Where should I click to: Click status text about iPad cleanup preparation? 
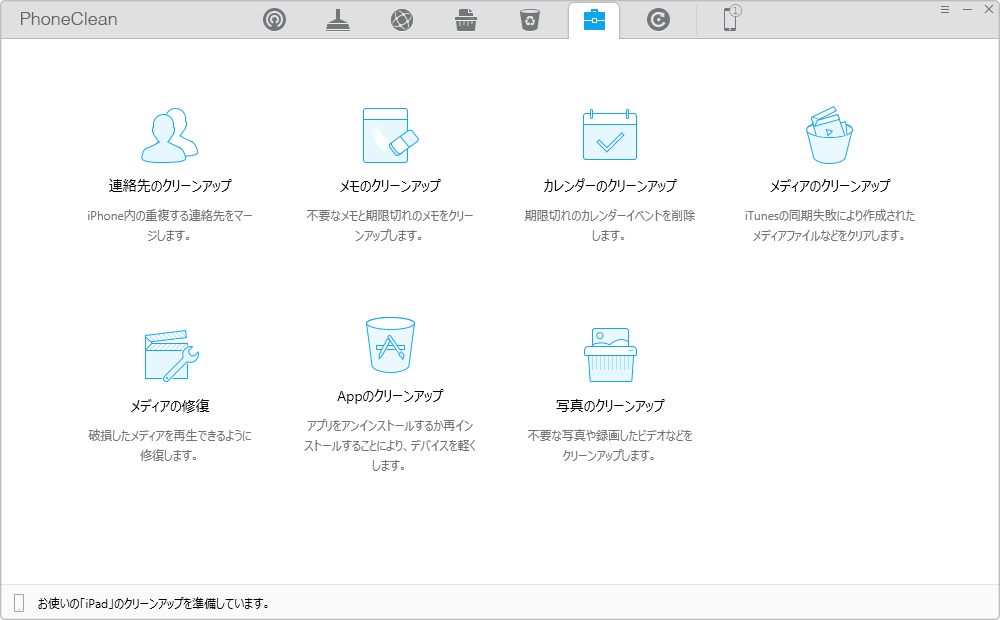click(153, 603)
